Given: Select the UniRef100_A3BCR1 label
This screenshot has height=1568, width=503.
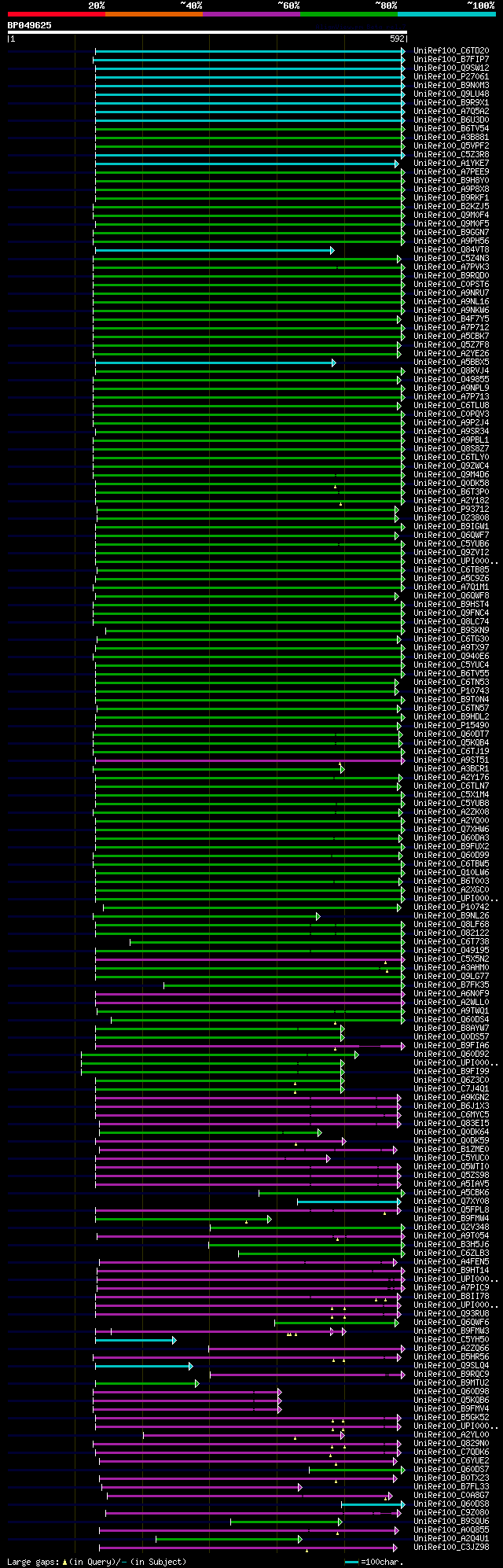Looking at the screenshot, I should pyautogui.click(x=451, y=769).
